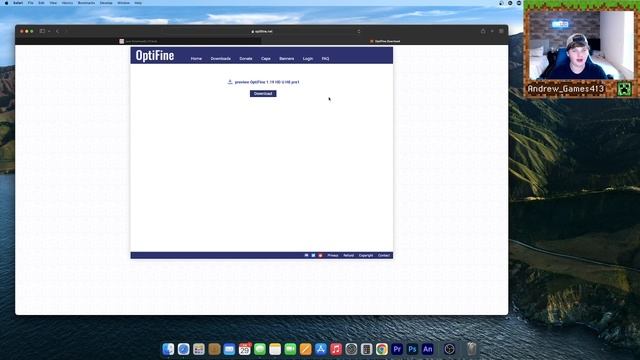The image size is (640, 360).
Task: Open the Privacy footer link
Action: point(333,256)
